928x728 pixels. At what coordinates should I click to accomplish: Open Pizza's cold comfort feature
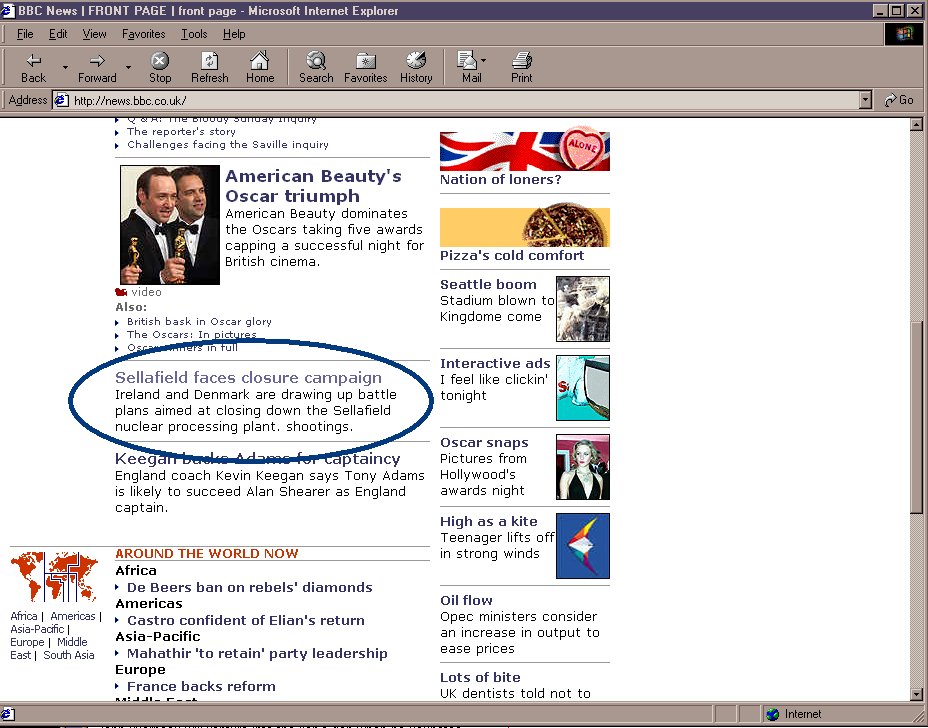coord(512,255)
